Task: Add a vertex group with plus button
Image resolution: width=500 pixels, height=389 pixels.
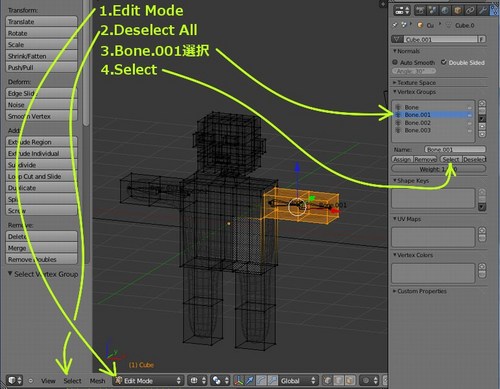Action: point(482,103)
